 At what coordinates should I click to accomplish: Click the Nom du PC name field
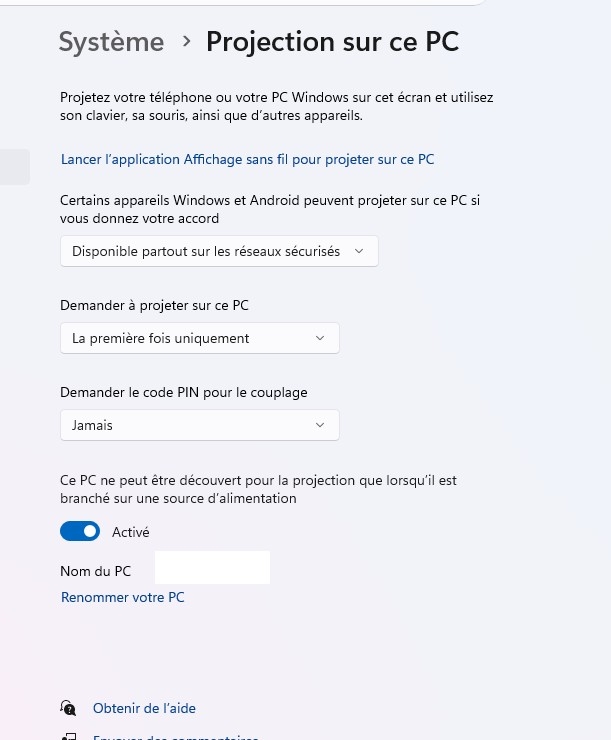coord(212,567)
